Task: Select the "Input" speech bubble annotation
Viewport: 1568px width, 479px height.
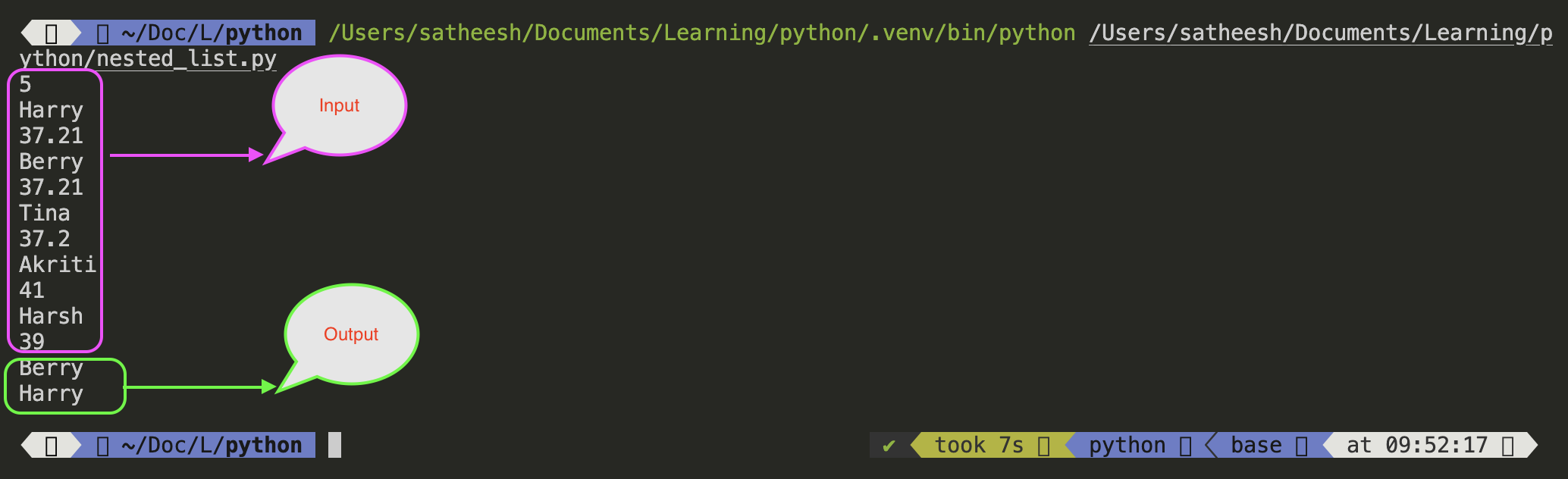Action: pos(339,105)
